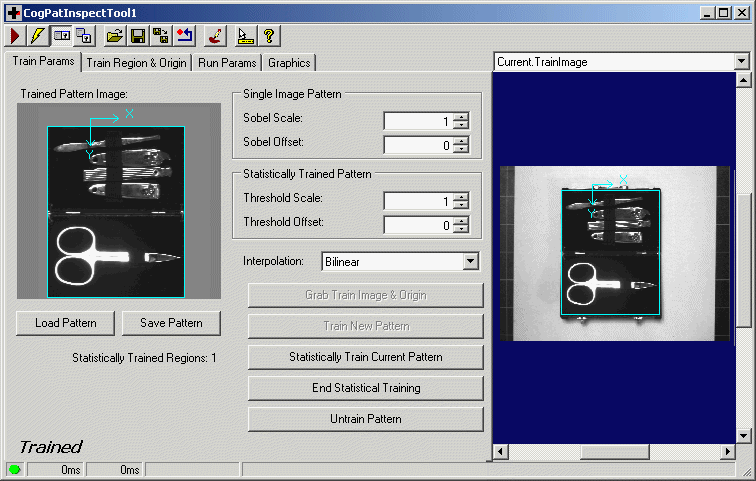
Task: Open the Run Params tab
Action: [x=227, y=63]
